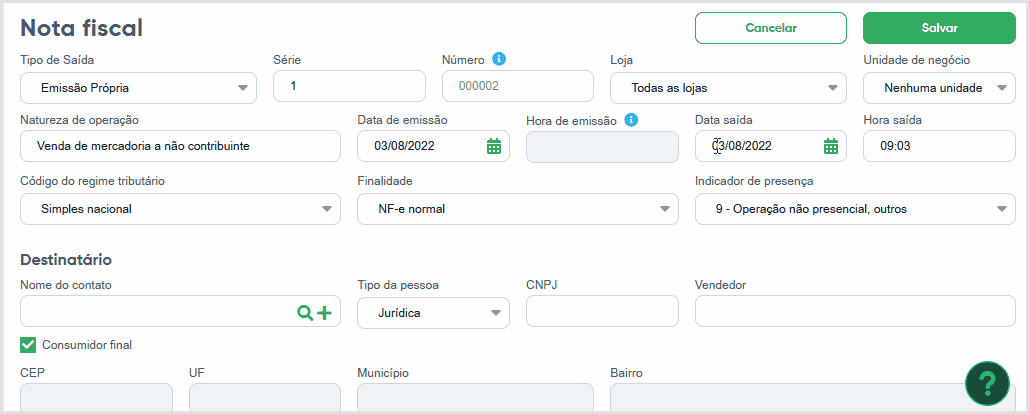Click the CNPJ input field
Viewport: 1029px width, 414px height.
coord(602,311)
